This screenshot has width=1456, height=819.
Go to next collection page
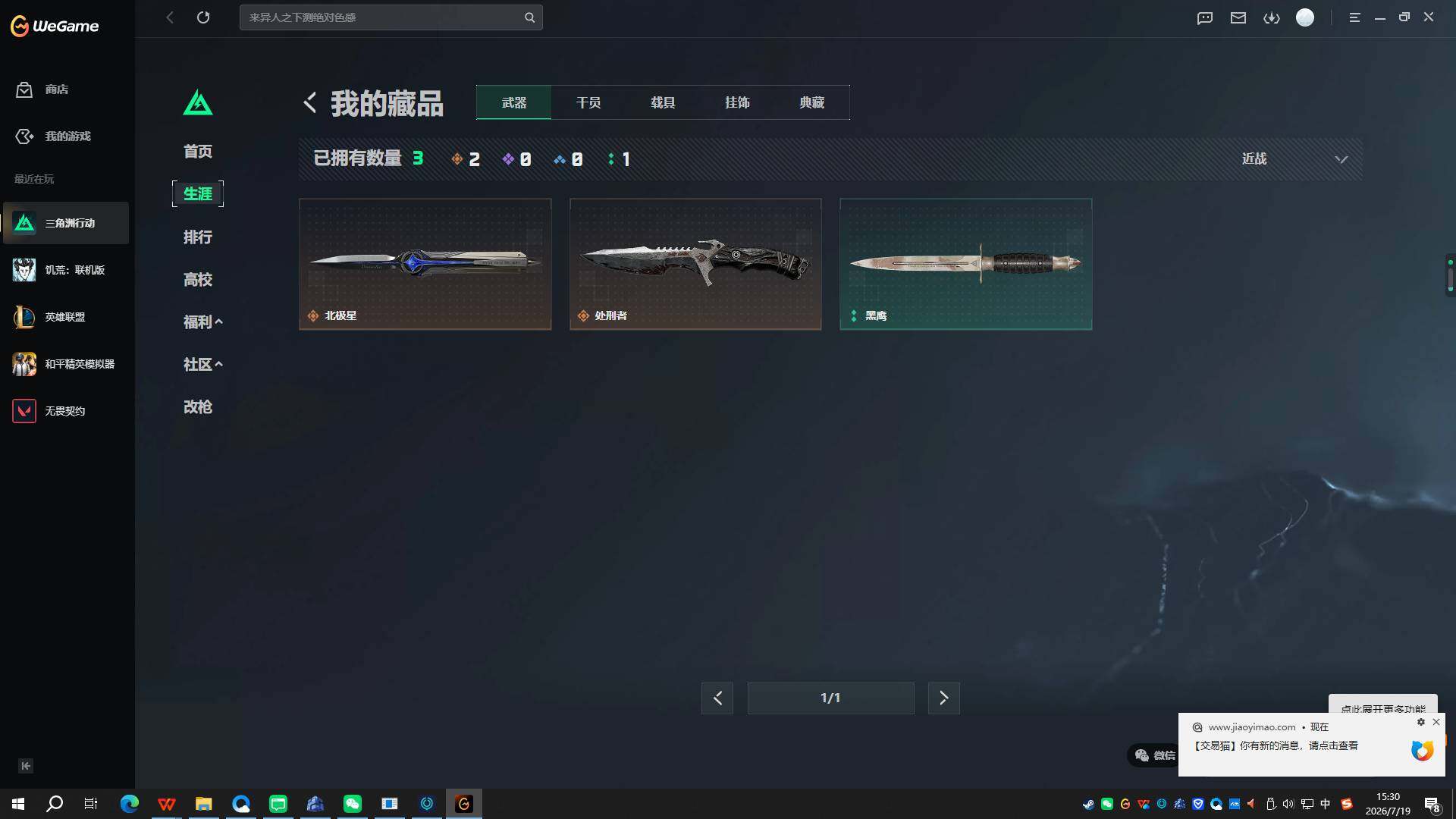tap(944, 698)
